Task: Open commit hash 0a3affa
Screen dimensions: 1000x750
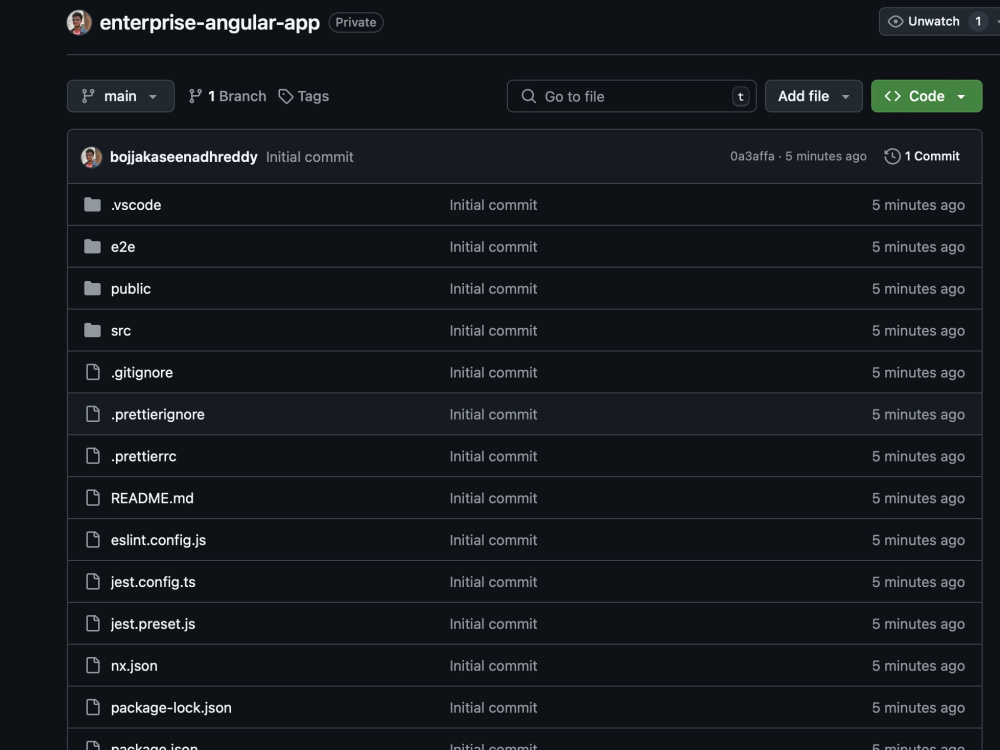Action: (752, 156)
